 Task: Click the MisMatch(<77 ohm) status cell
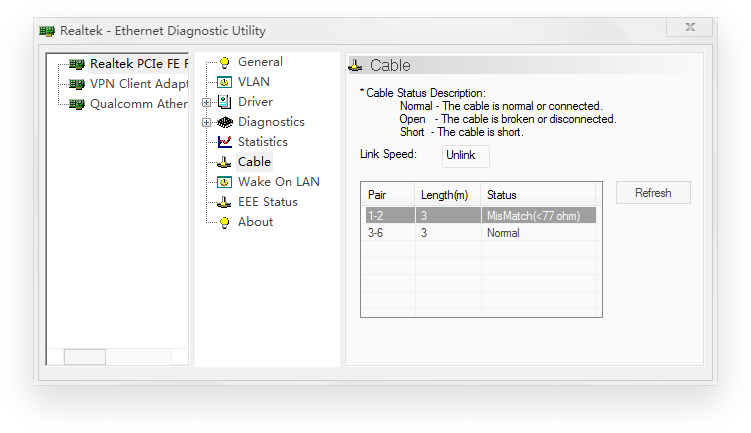tap(538, 216)
